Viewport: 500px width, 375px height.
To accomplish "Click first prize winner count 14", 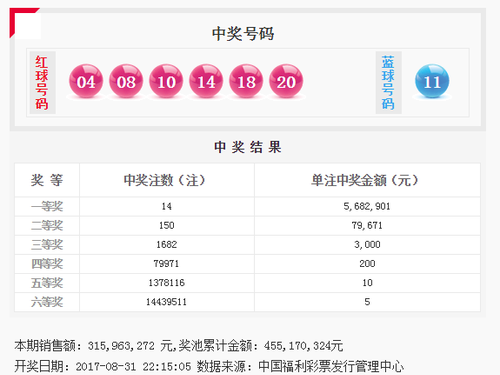I will (167, 206).
